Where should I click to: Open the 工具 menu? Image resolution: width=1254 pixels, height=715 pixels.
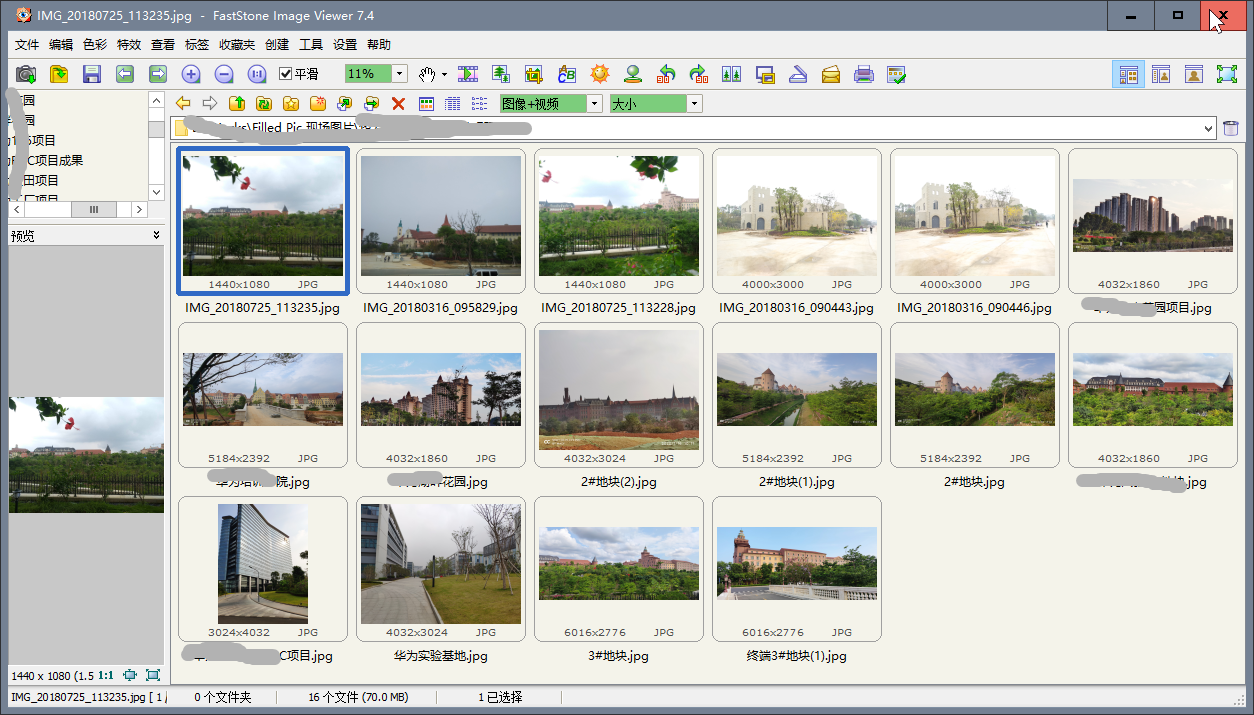point(311,45)
